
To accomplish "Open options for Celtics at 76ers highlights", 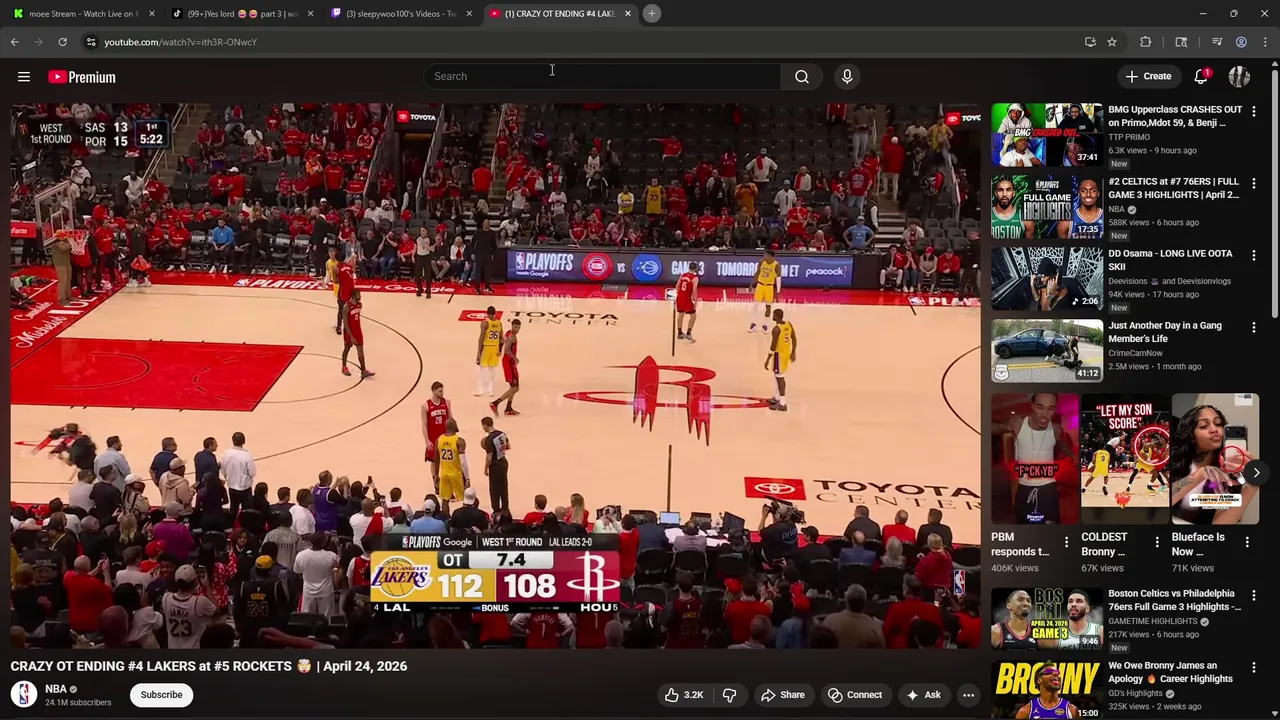I will pos(1253,183).
